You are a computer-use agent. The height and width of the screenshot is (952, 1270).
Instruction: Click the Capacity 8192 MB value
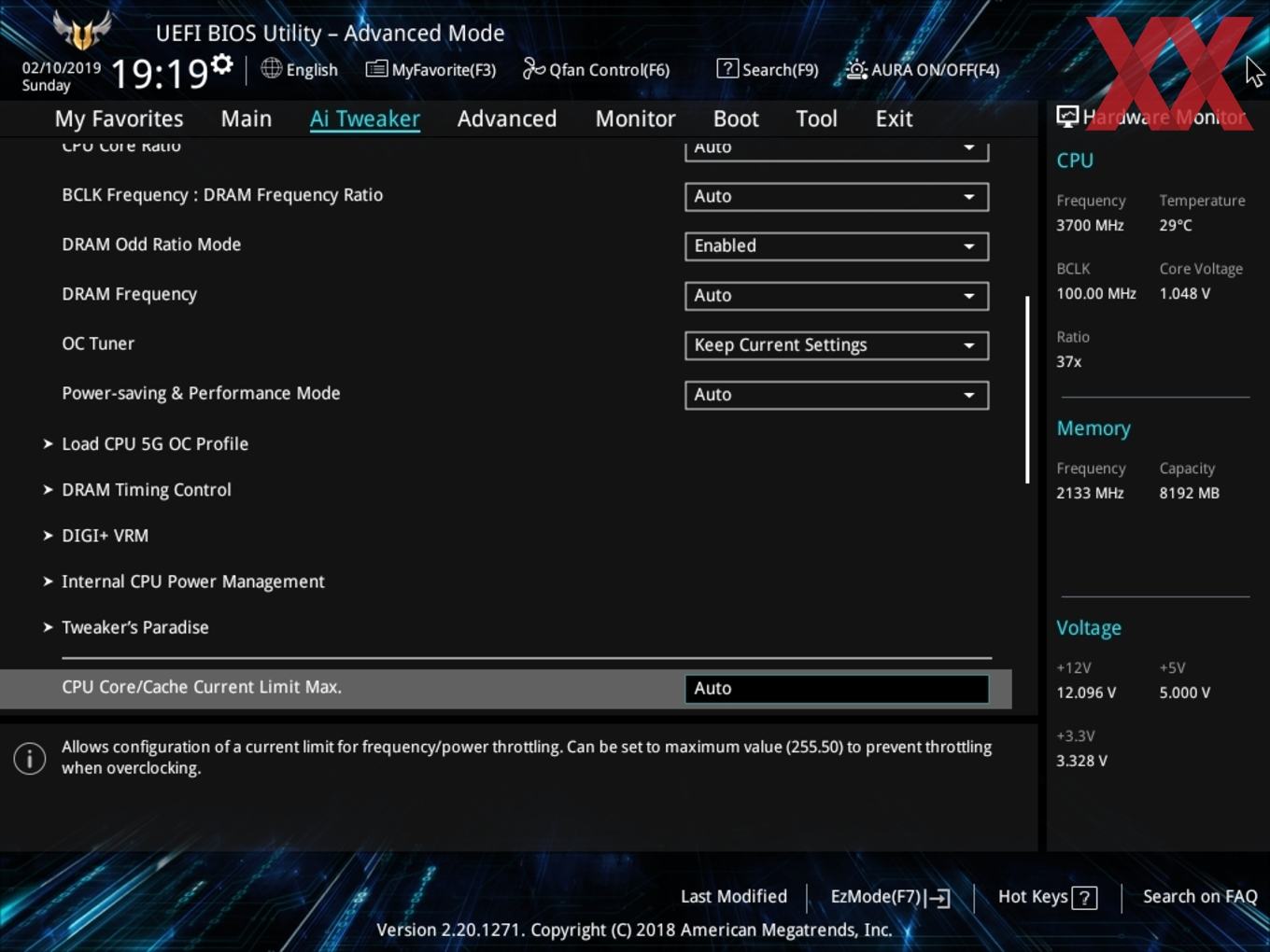[1190, 493]
